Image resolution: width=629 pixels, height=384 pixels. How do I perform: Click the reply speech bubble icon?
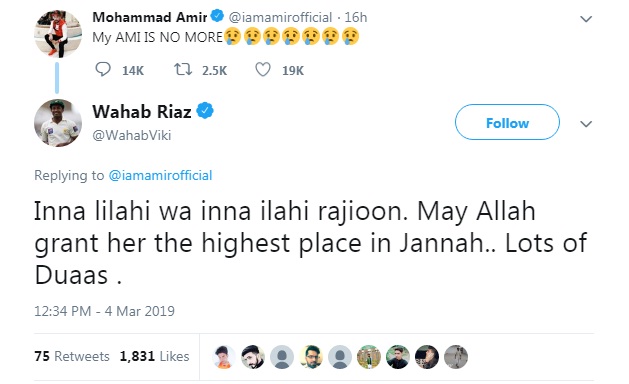[103, 69]
